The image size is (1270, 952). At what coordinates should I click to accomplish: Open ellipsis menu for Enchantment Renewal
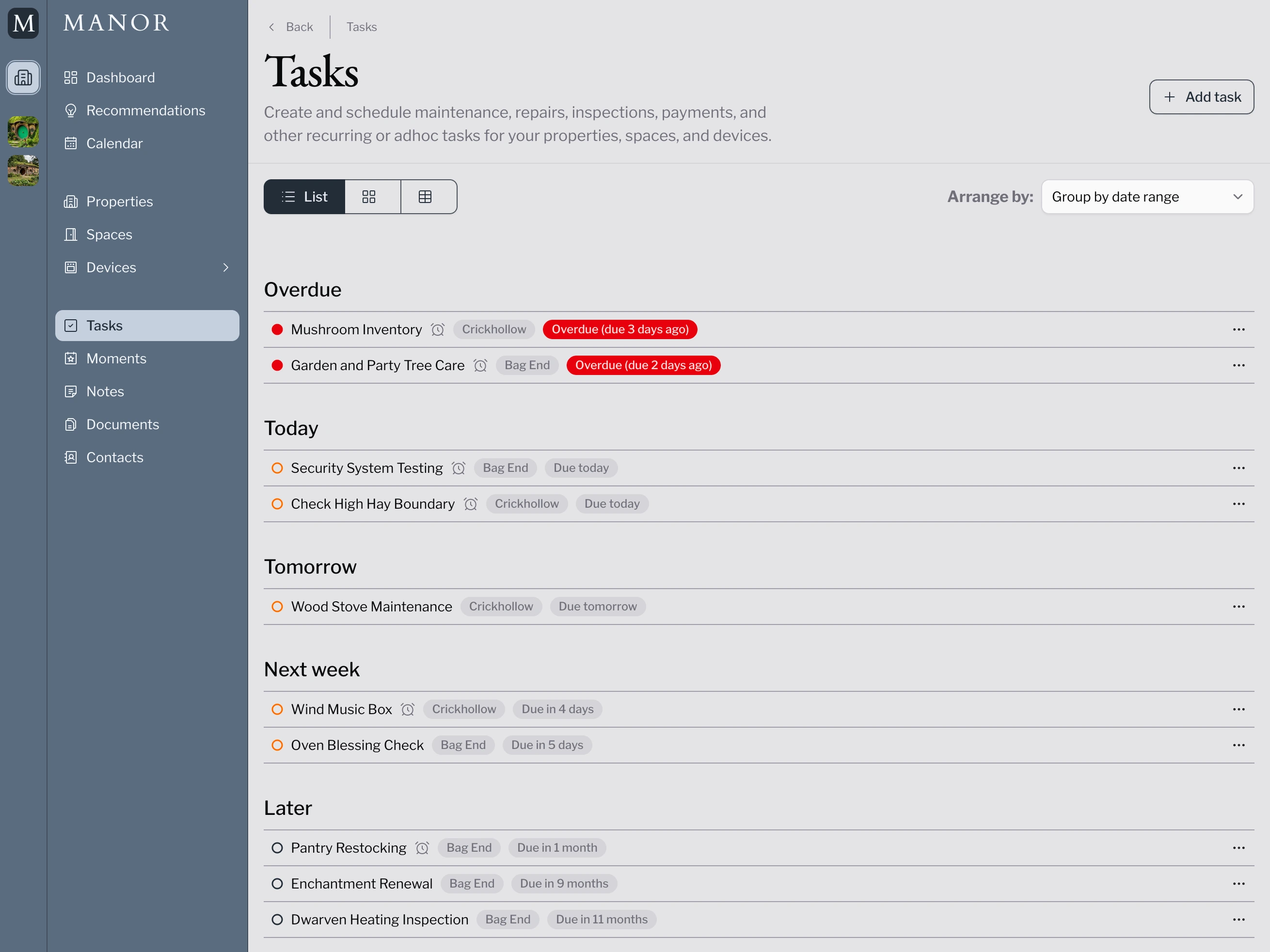pos(1238,884)
